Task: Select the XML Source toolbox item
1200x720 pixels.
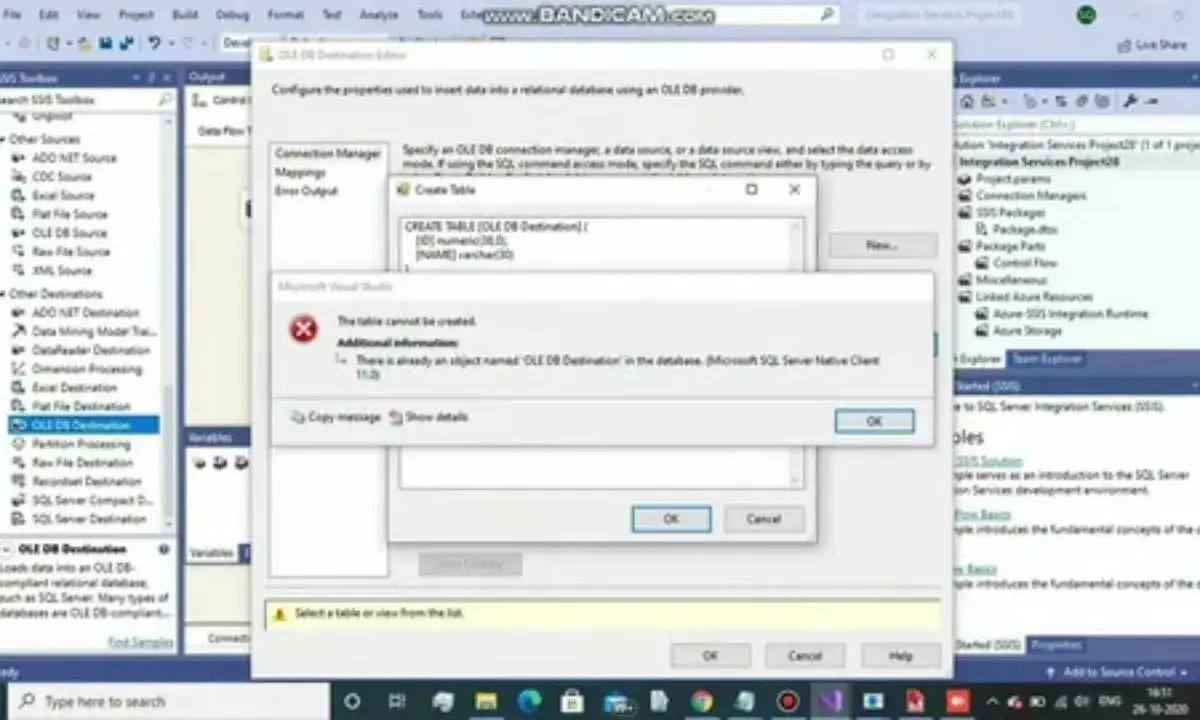Action: pyautogui.click(x=61, y=270)
